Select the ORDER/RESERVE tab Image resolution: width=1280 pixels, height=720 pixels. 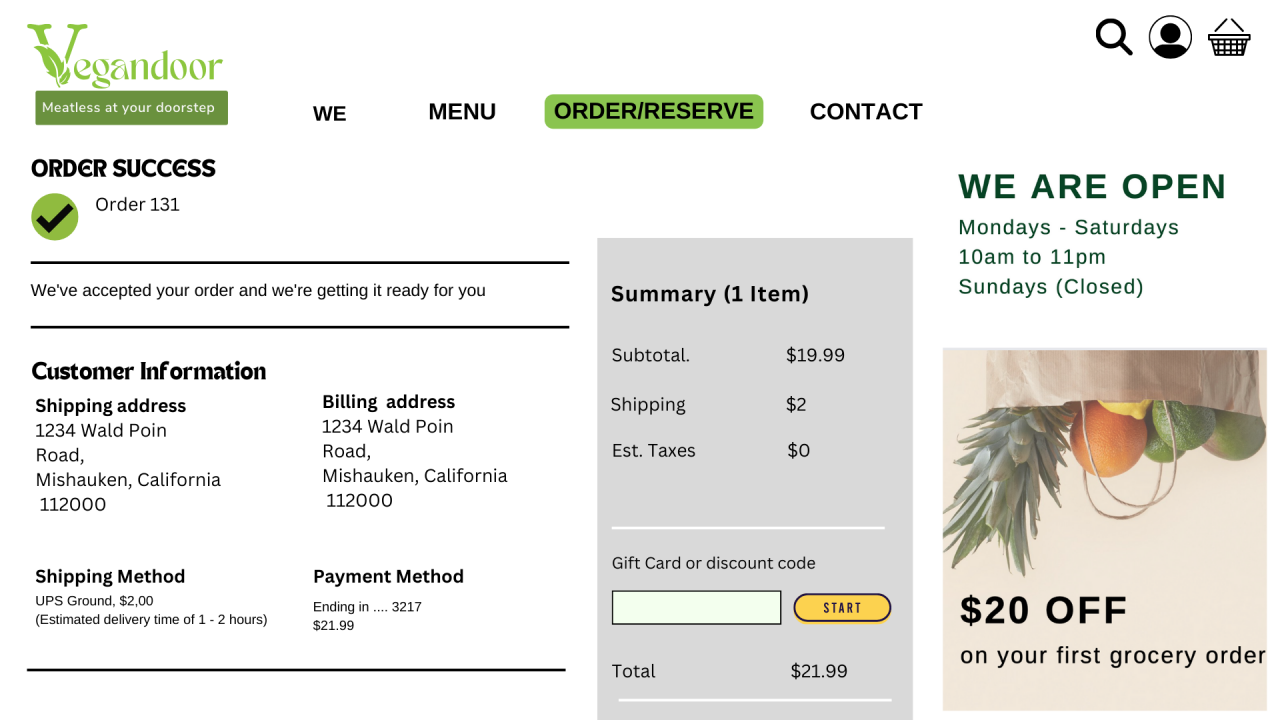click(x=654, y=111)
